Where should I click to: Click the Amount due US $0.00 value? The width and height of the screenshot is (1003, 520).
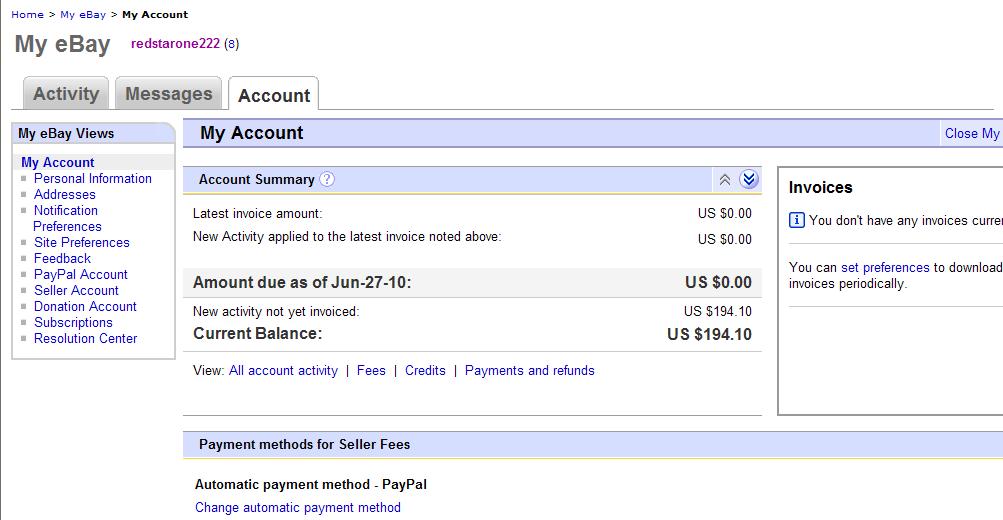tap(718, 282)
